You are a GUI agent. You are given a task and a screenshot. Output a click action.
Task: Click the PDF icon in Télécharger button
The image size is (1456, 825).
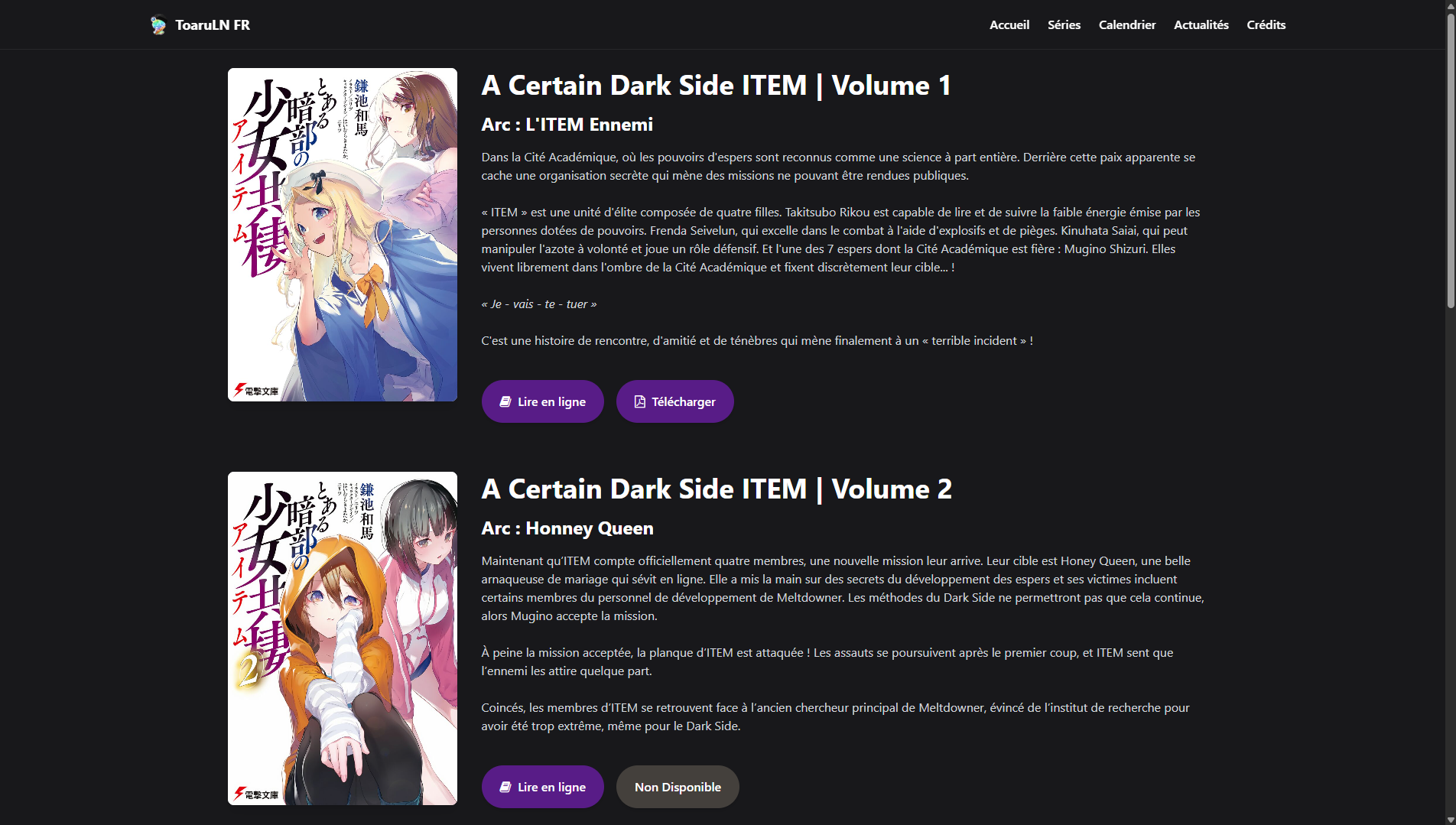coord(640,401)
